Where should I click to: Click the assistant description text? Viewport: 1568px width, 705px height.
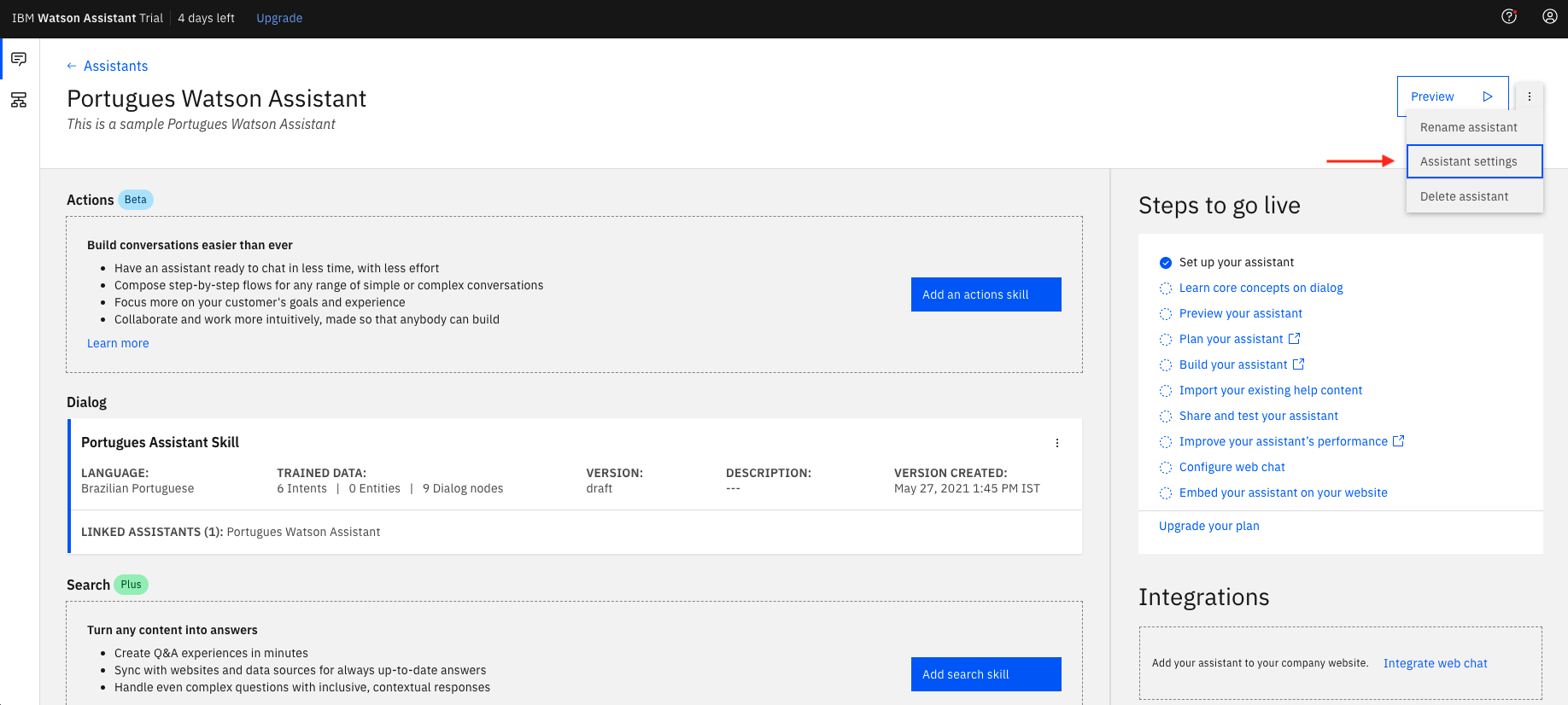[x=201, y=125]
